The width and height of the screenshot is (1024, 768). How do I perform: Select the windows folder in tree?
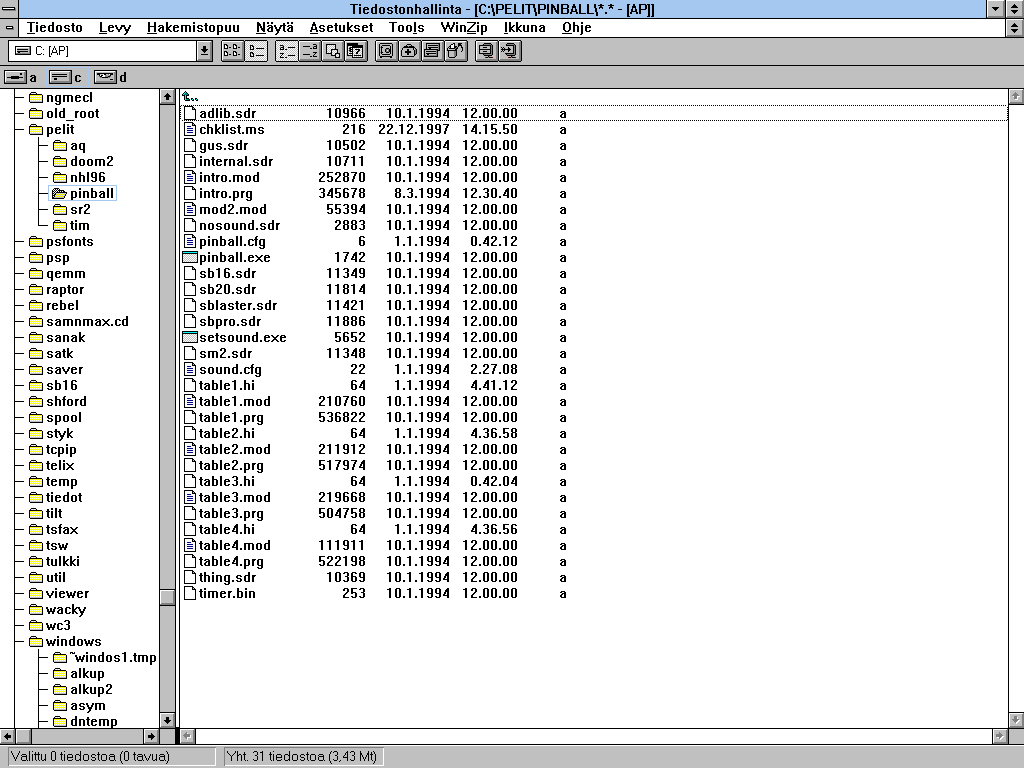pos(65,641)
